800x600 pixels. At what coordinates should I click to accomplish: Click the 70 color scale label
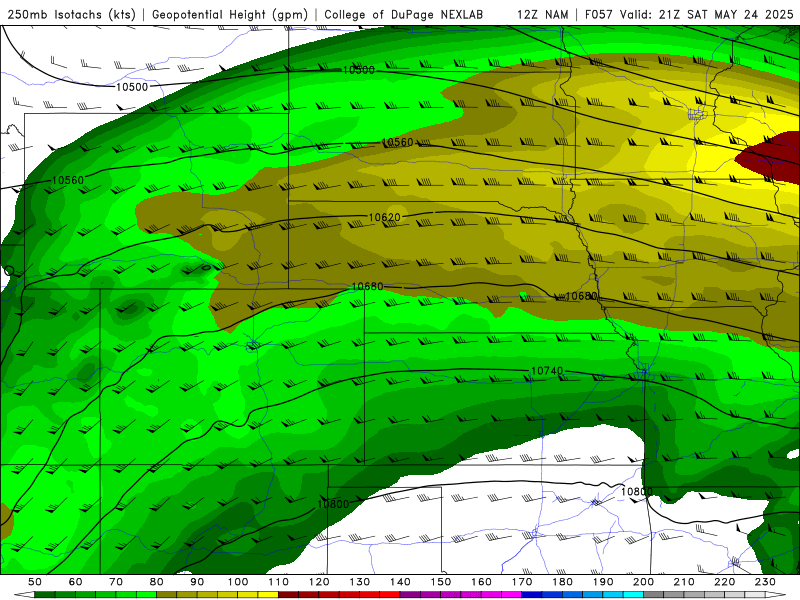116,582
